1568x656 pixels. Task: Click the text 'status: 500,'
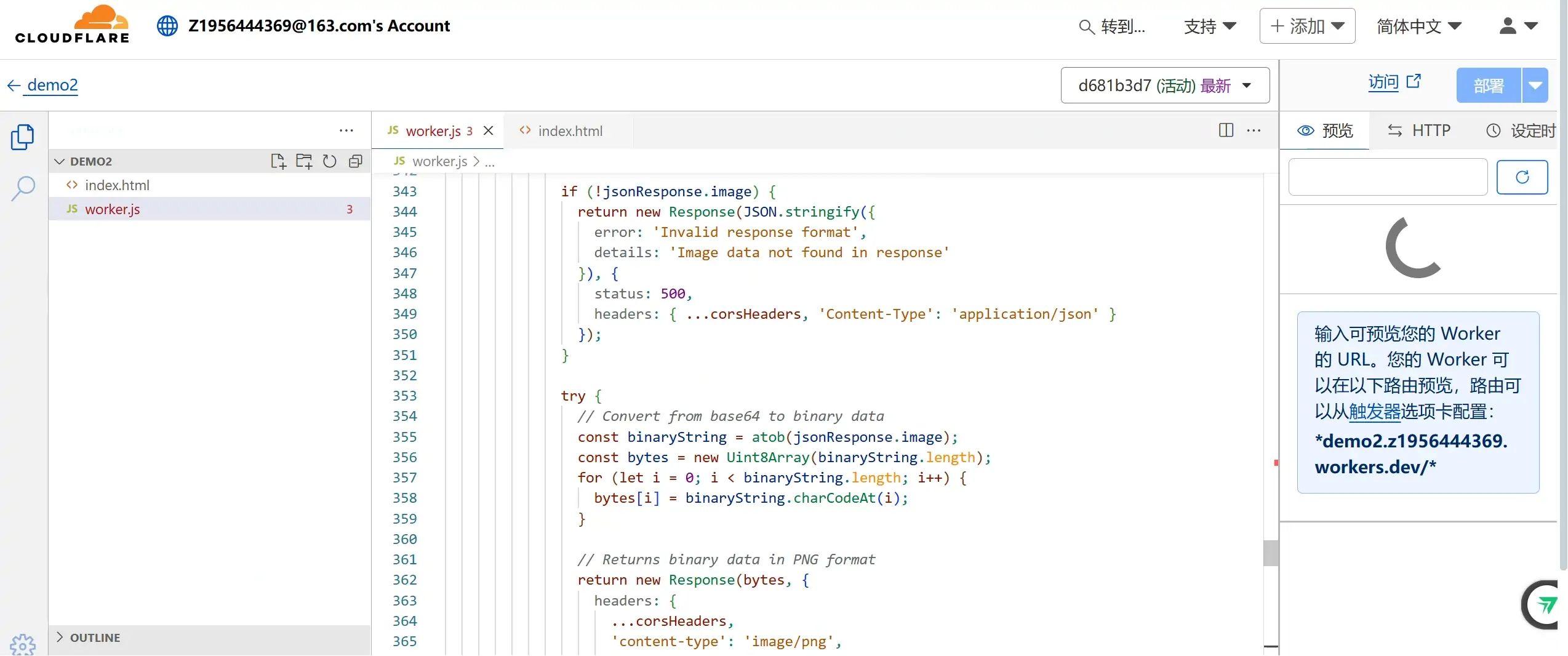(643, 294)
